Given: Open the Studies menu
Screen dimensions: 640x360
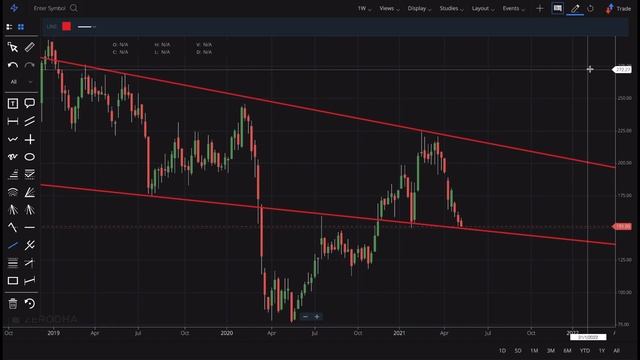Looking at the screenshot, I should tap(451, 8).
